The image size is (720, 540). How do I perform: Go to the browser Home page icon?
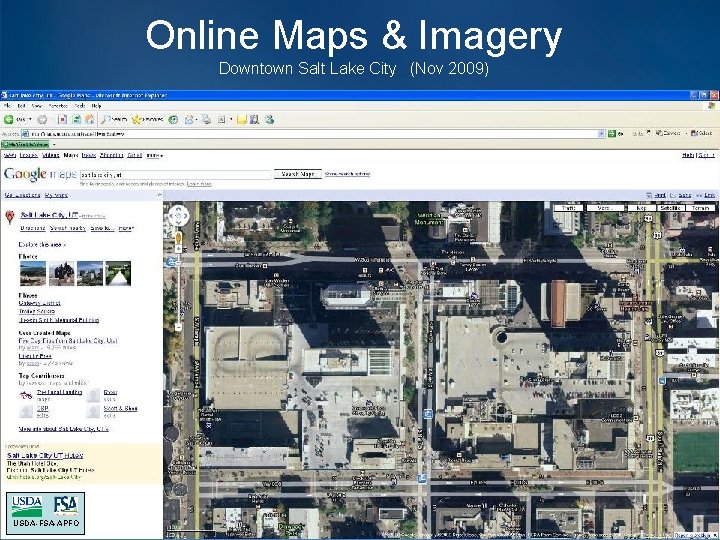pyautogui.click(x=90, y=119)
